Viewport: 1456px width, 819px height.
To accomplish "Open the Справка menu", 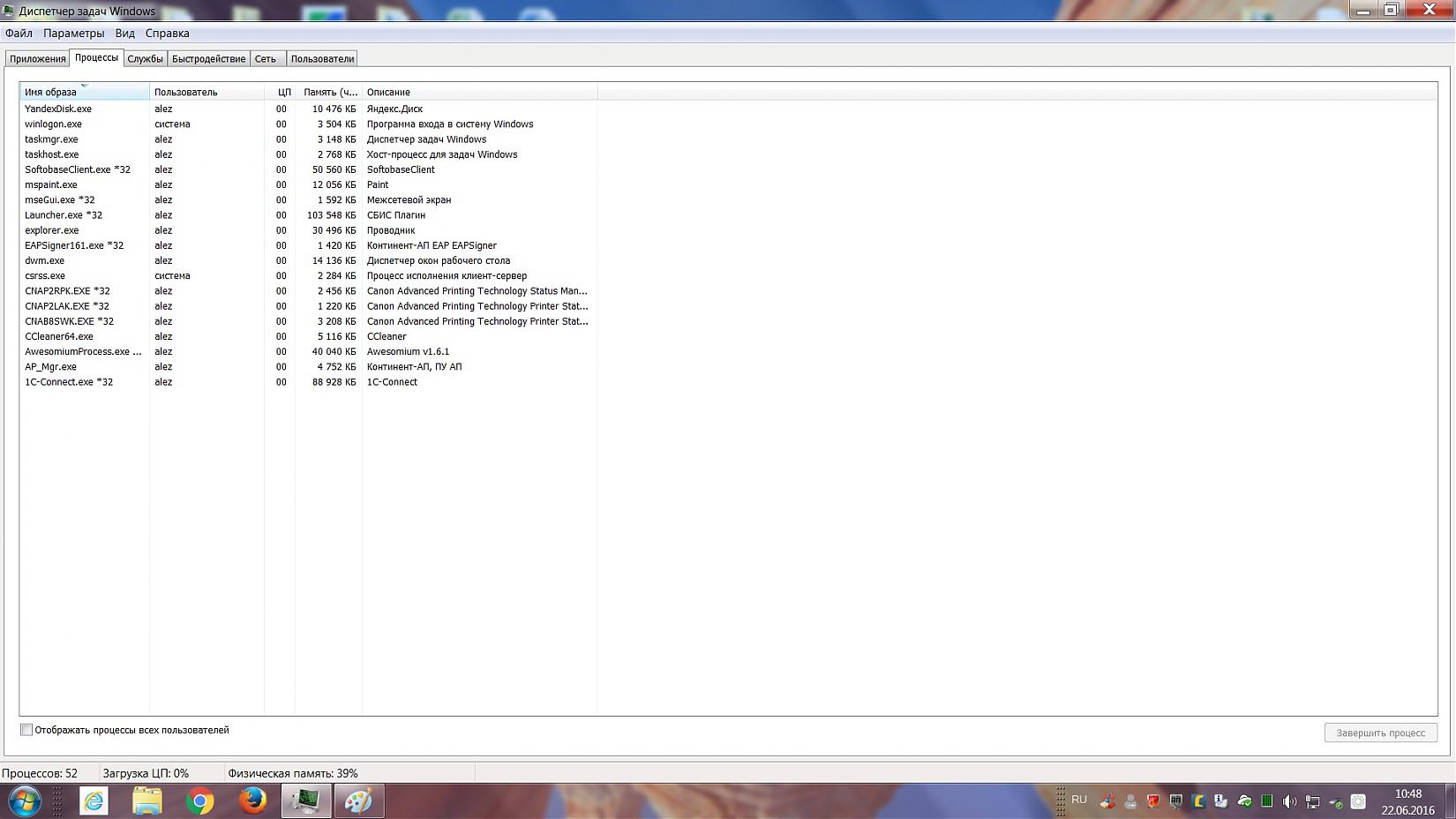I will [168, 34].
